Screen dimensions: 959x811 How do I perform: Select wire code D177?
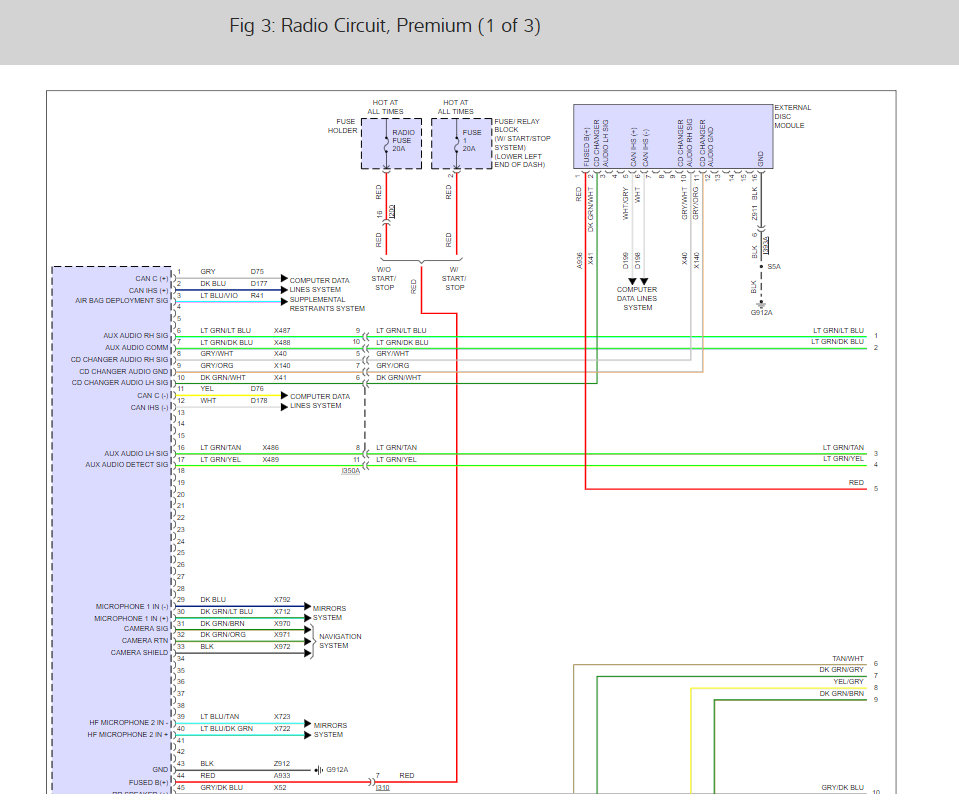(x=259, y=283)
